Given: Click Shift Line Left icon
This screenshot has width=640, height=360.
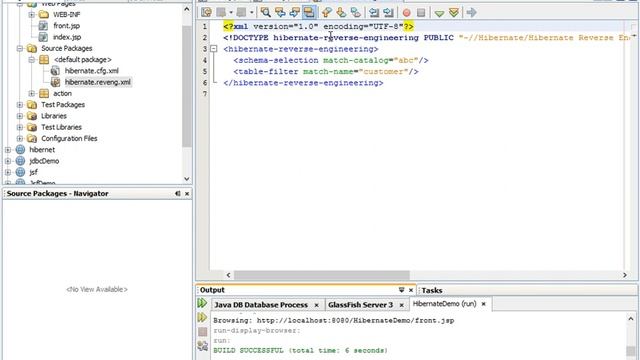Looking at the screenshot, I should coord(373,13).
